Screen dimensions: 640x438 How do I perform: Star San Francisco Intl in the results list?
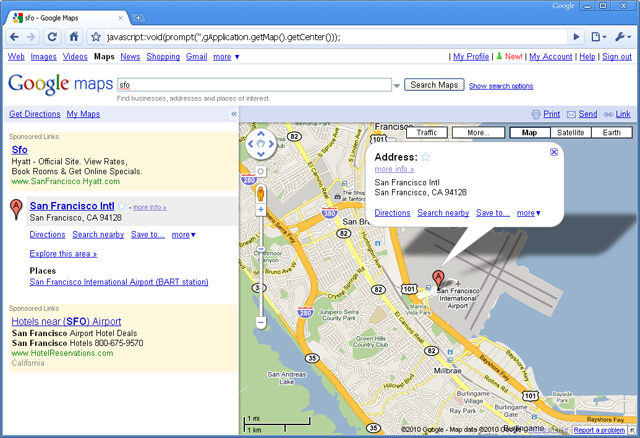(122, 206)
